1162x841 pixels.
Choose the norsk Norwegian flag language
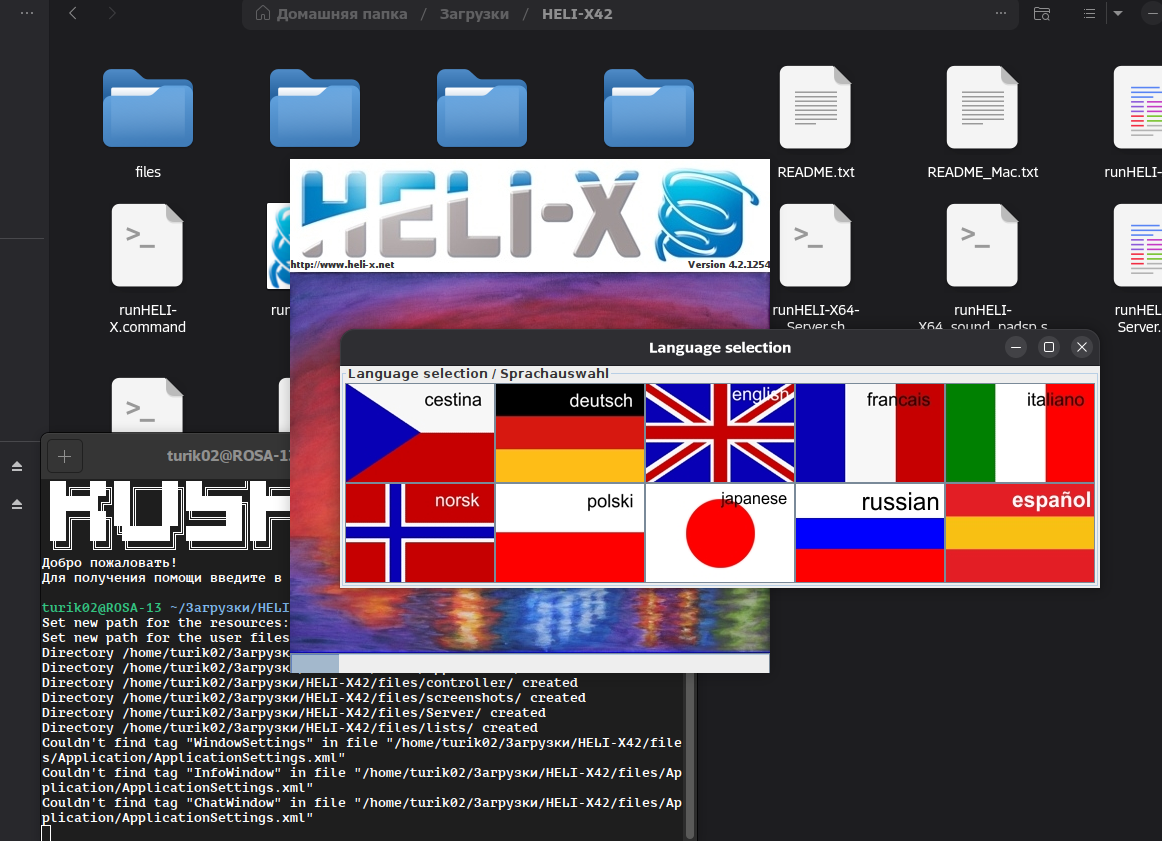[419, 533]
